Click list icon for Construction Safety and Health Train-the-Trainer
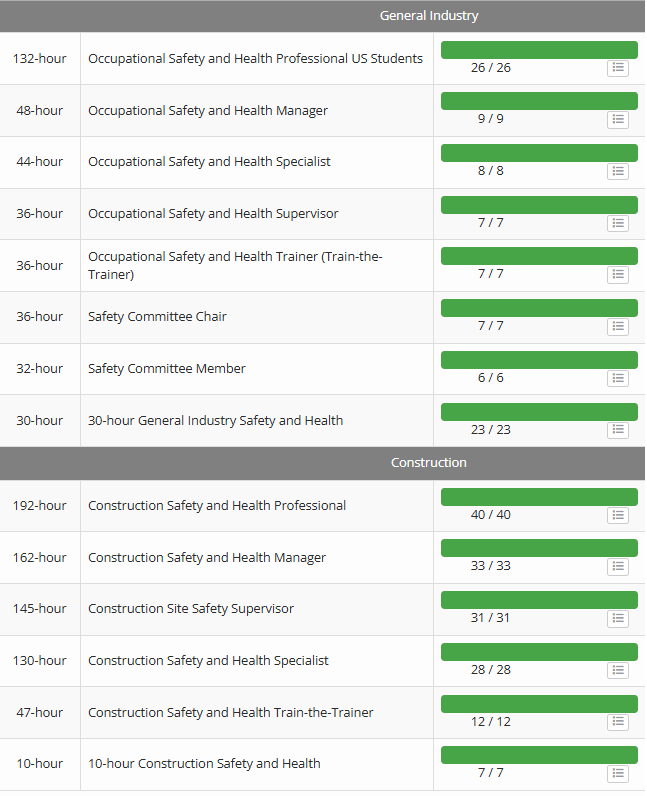 pyautogui.click(x=618, y=722)
